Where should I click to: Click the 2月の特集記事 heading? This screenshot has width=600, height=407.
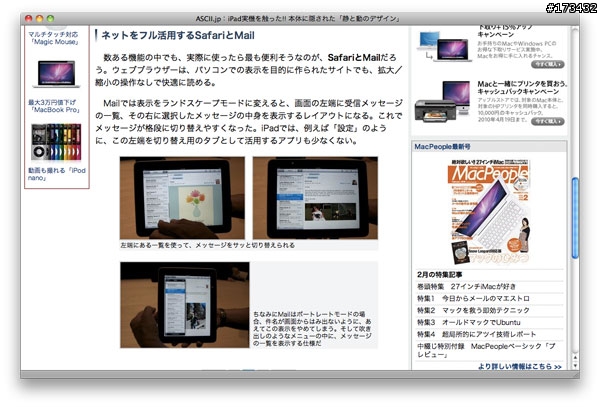(x=439, y=275)
